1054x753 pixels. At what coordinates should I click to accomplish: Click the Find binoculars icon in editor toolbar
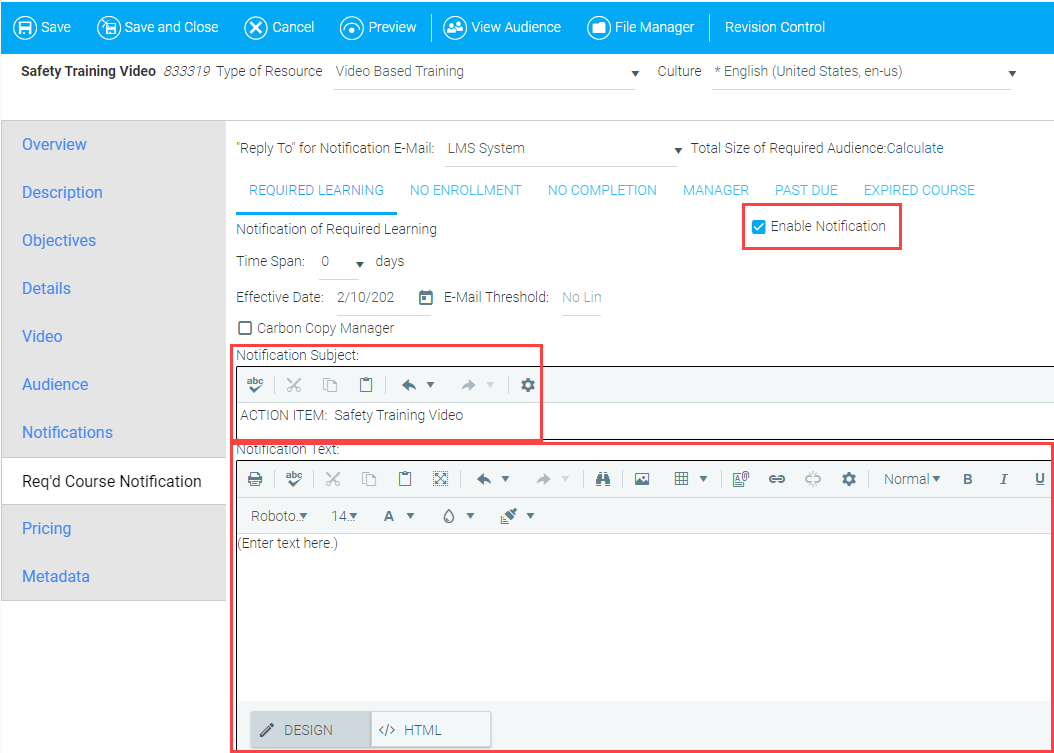tap(603, 479)
